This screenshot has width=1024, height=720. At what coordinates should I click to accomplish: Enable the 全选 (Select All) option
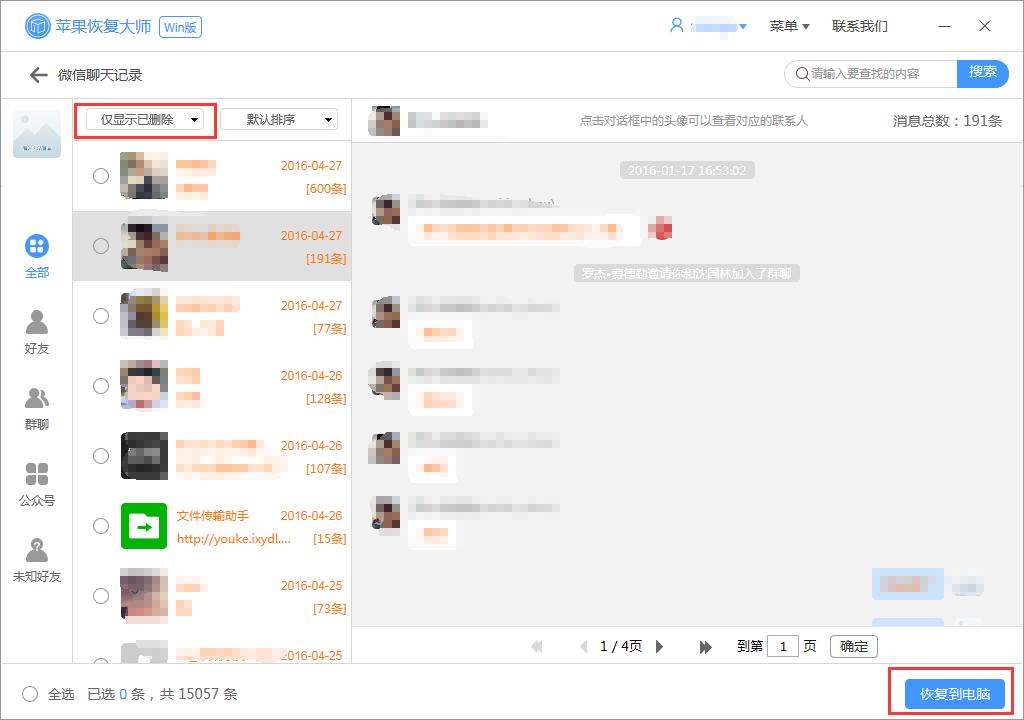[x=29, y=693]
